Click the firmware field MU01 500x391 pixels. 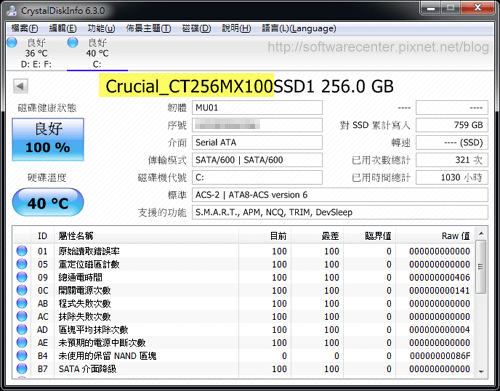click(x=257, y=108)
